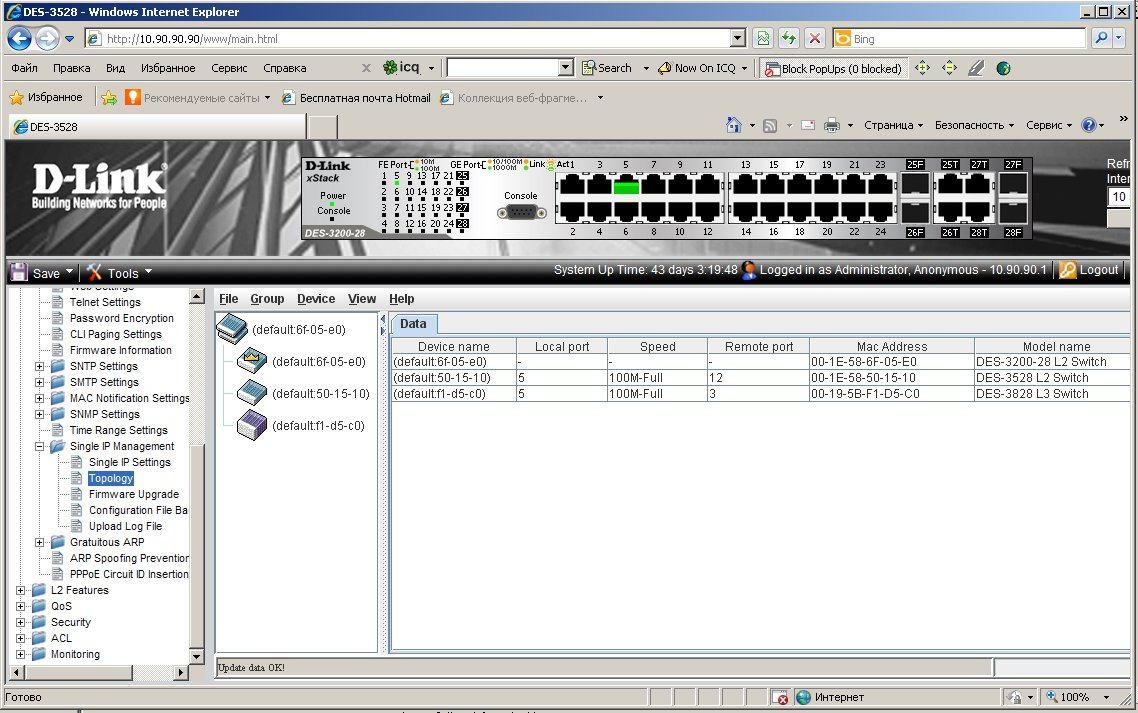This screenshot has height=713, width=1138.
Task: Open the topology File menu
Action: click(x=229, y=298)
